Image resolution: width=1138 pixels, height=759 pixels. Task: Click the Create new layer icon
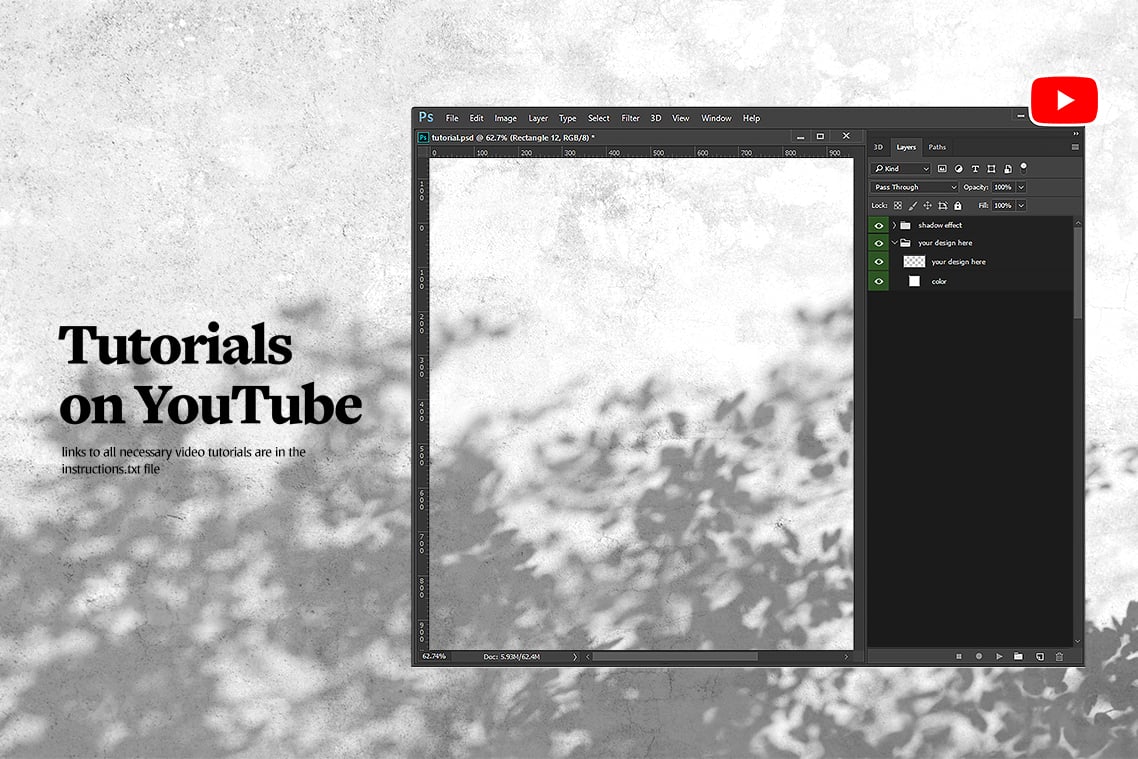click(x=1040, y=656)
